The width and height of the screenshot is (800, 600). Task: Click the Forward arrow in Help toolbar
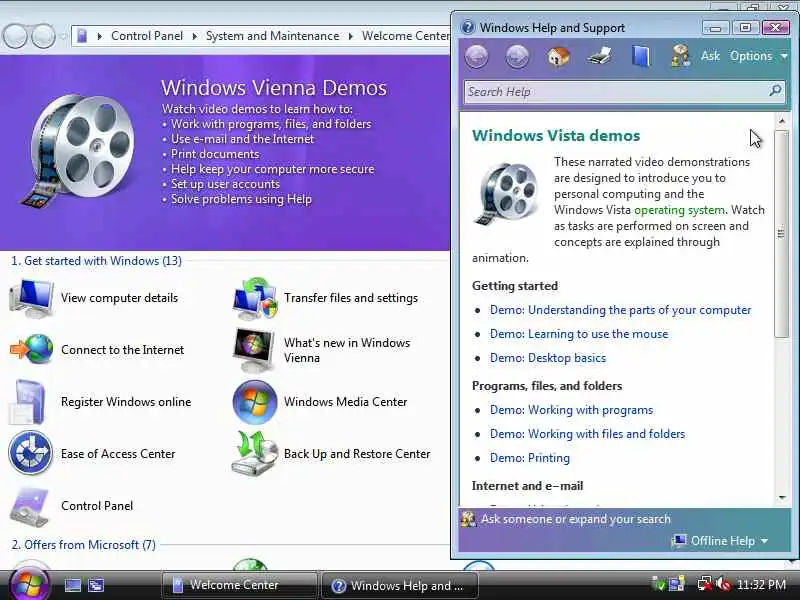517,56
